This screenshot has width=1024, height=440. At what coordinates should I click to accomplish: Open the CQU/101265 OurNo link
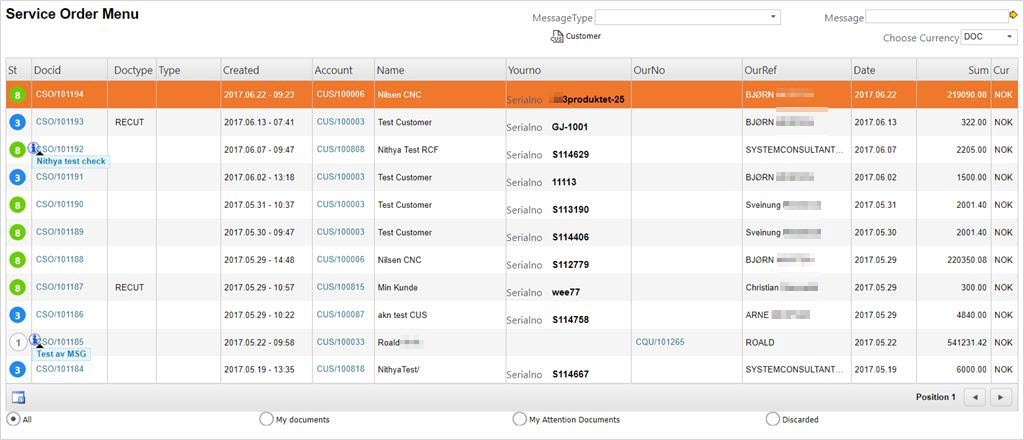tap(658, 342)
